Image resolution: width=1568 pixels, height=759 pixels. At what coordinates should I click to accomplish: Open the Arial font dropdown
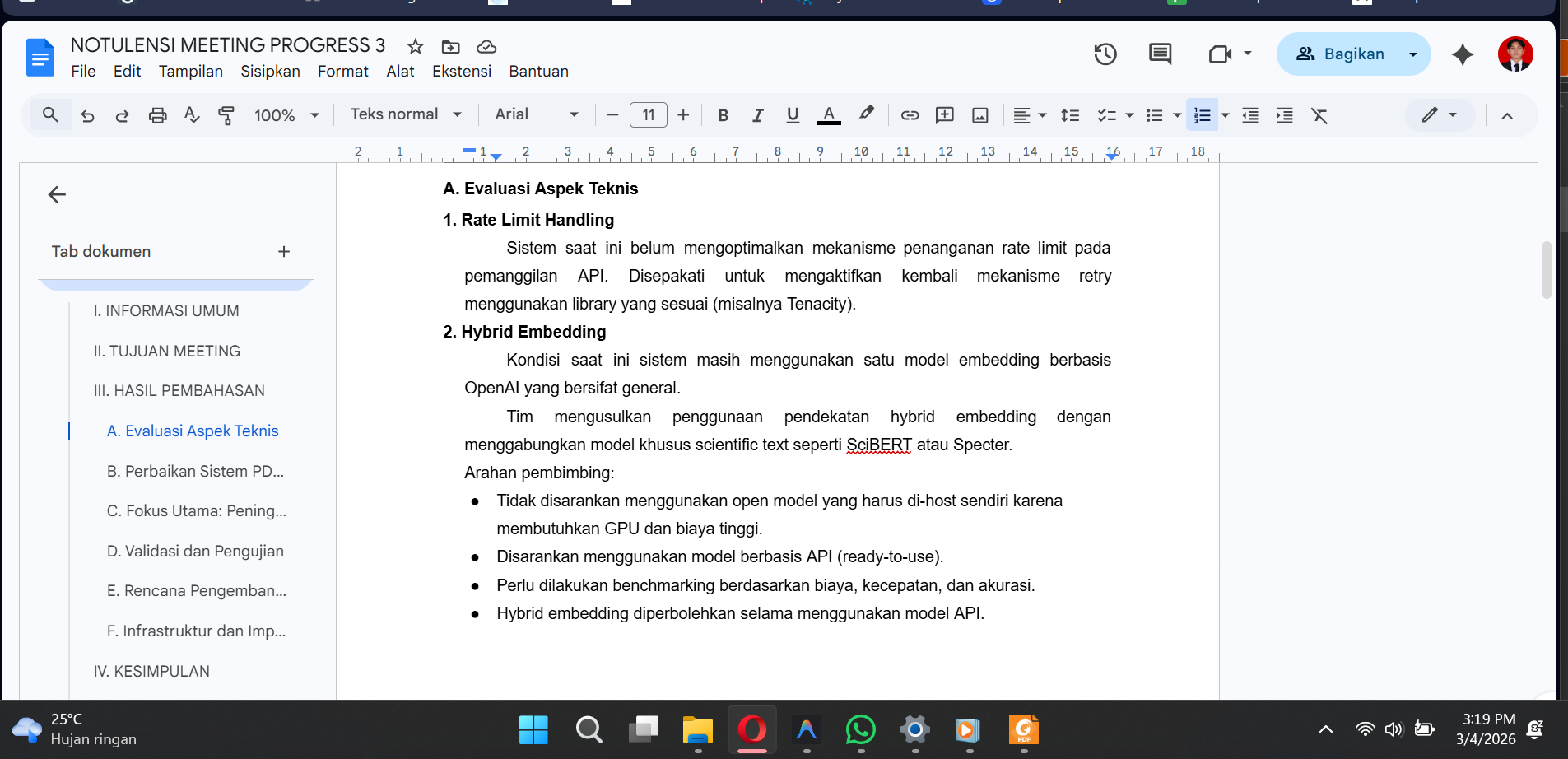pyautogui.click(x=537, y=114)
